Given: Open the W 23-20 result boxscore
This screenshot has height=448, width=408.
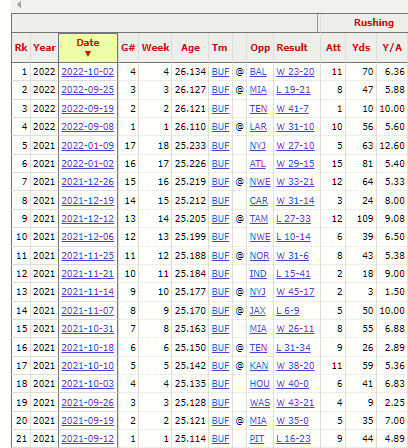Looking at the screenshot, I should pyautogui.click(x=295, y=72).
